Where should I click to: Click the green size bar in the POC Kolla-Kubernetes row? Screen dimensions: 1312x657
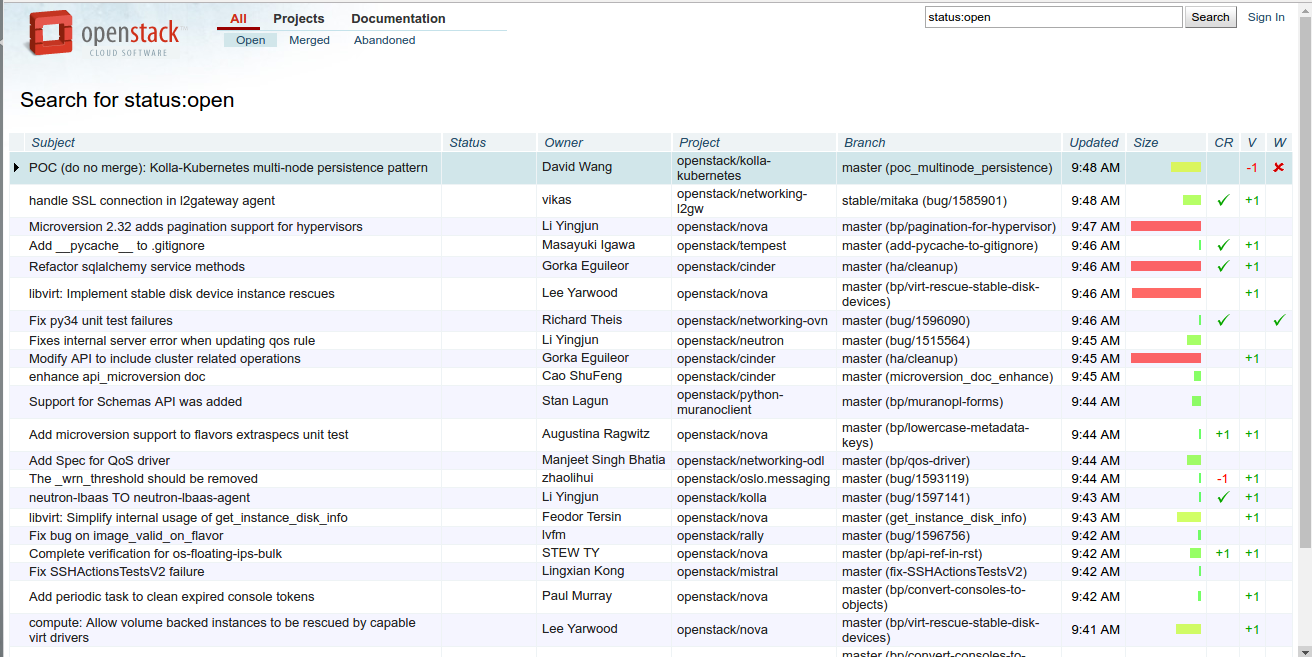(x=1186, y=167)
